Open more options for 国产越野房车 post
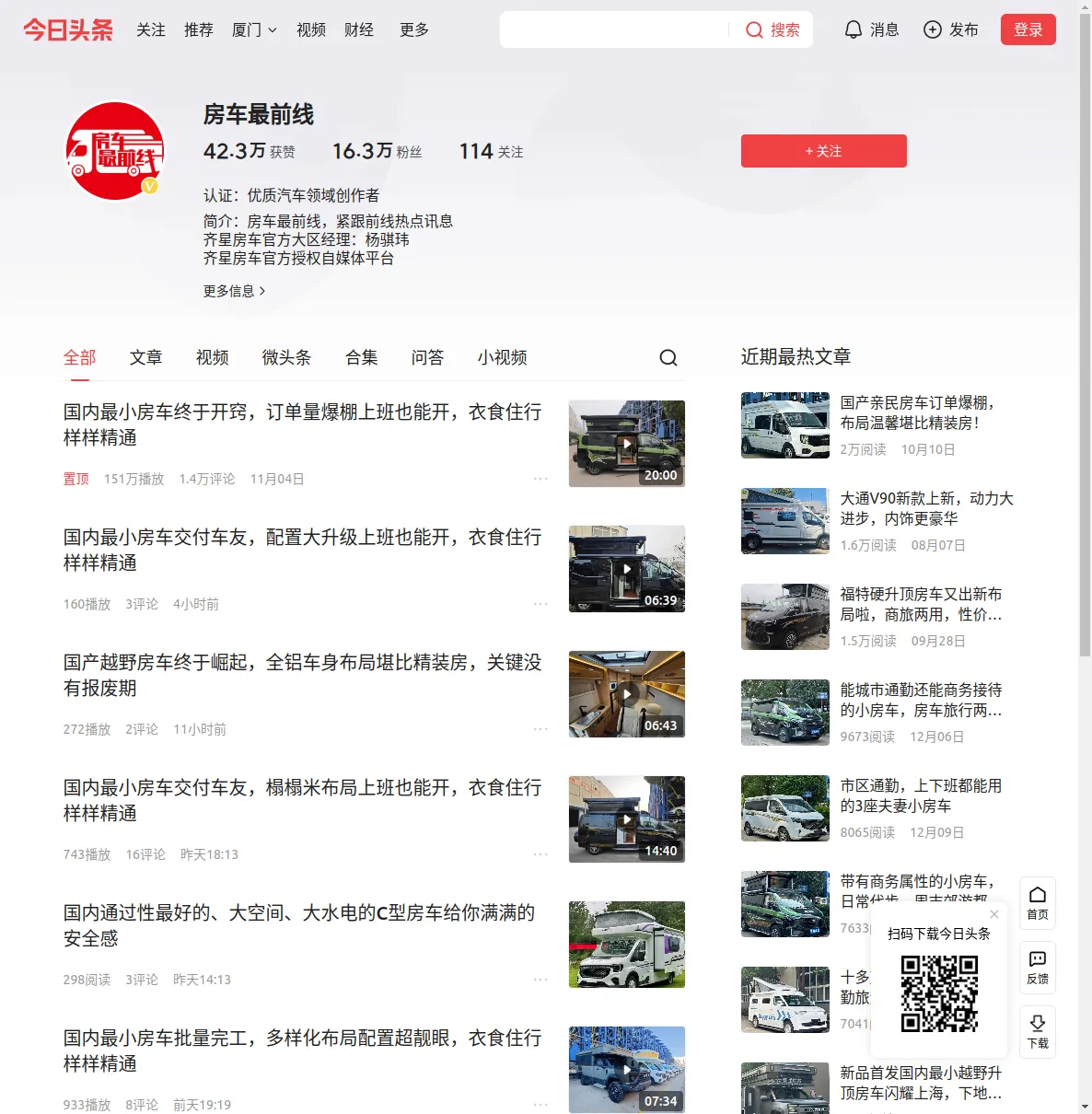1092x1114 pixels. 540,729
